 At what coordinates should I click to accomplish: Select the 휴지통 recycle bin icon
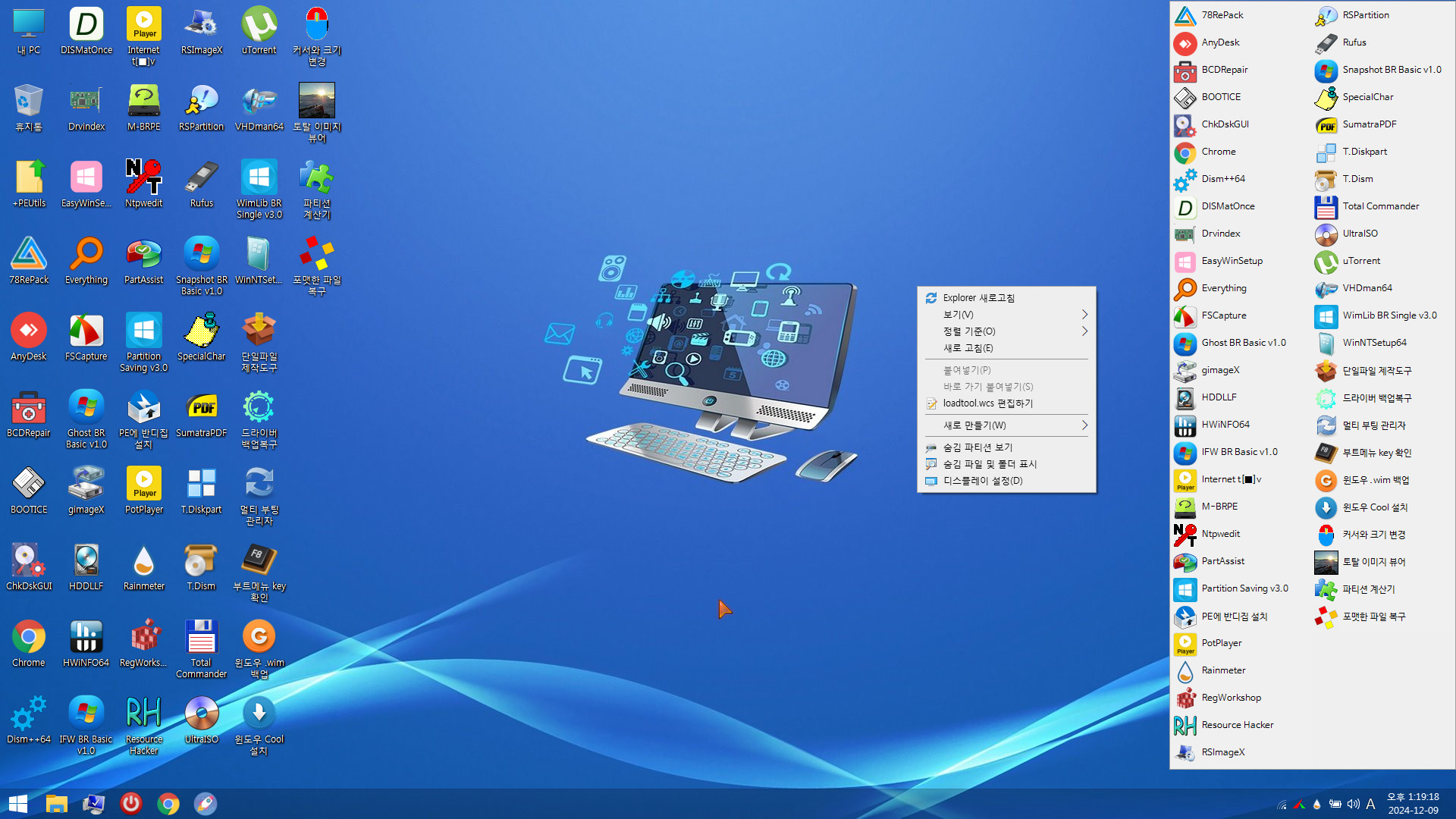29,108
